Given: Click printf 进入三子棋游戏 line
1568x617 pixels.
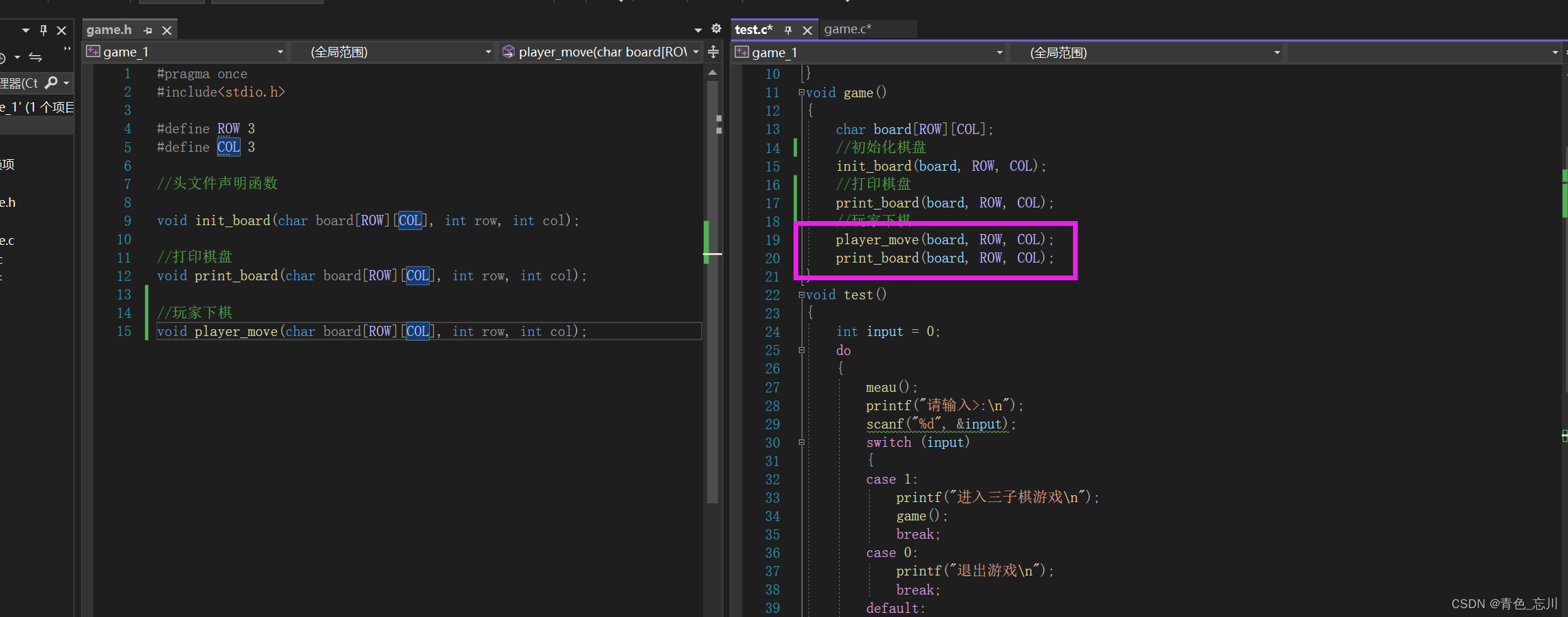Looking at the screenshot, I should tap(998, 497).
